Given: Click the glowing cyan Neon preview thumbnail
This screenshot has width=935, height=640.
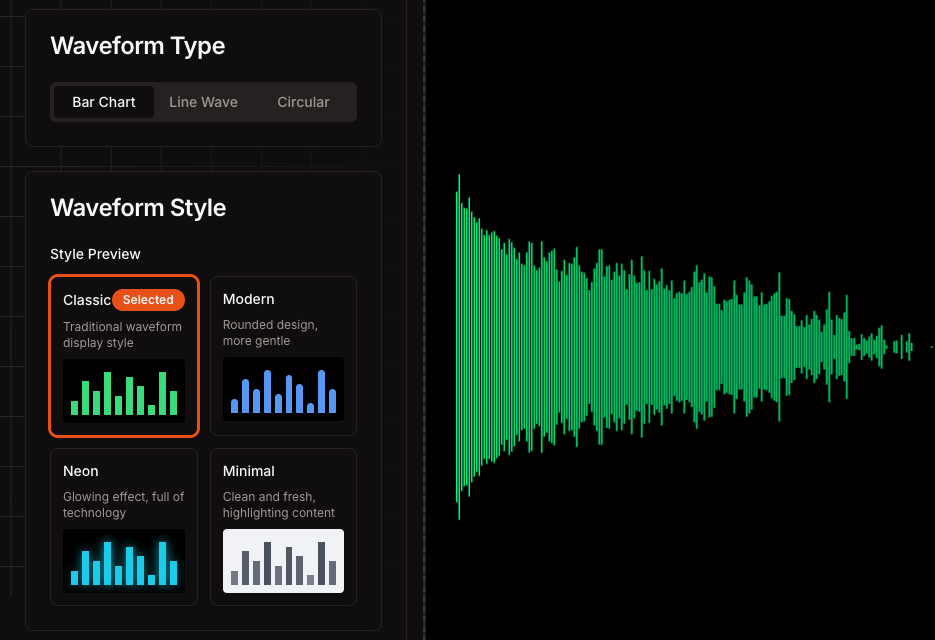Looking at the screenshot, I should coord(124,561).
